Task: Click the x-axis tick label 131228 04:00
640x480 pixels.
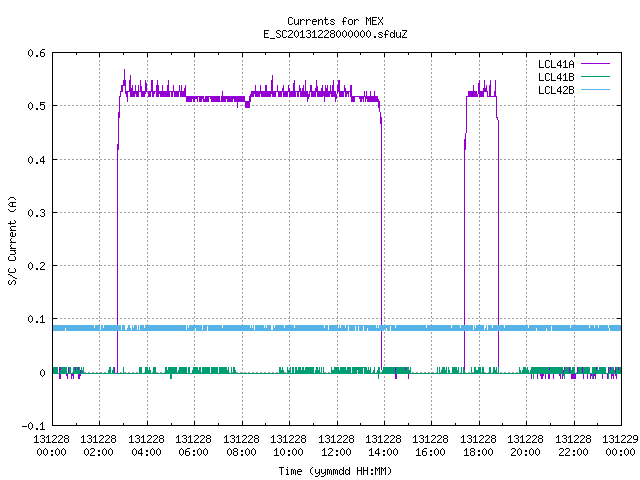Action: pos(146,446)
